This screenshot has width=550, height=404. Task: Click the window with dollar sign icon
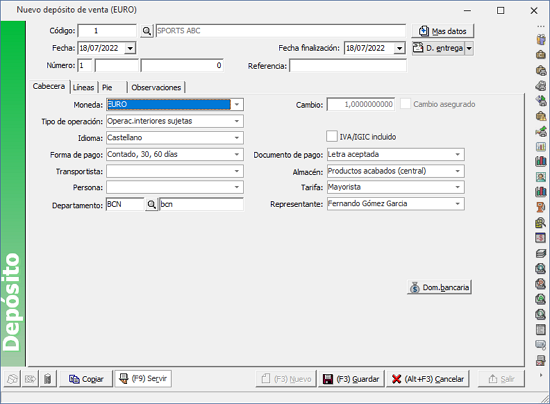click(541, 238)
